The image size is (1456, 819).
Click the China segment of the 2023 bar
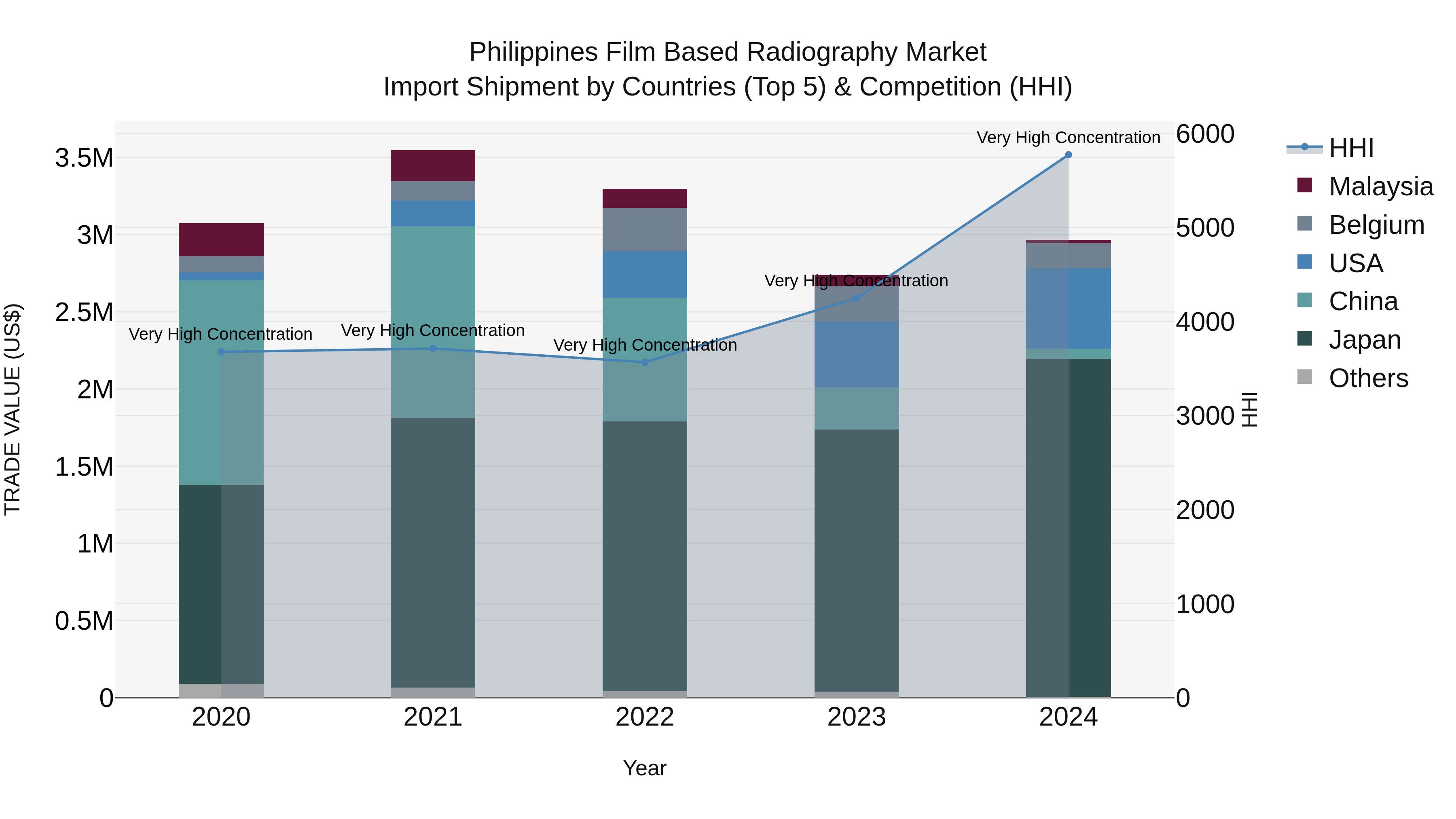(x=856, y=408)
